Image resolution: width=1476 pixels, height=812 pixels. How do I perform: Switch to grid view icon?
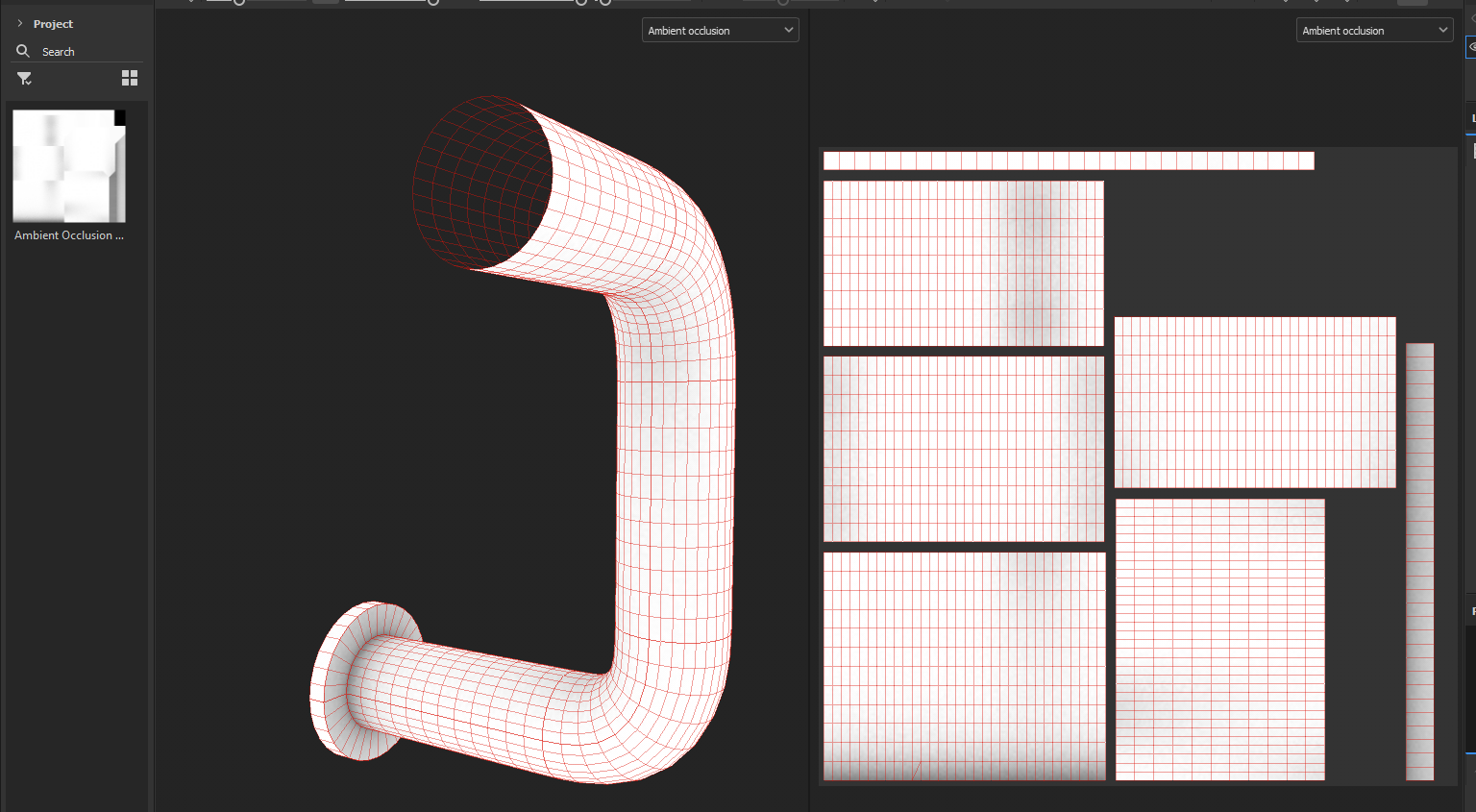pyautogui.click(x=130, y=78)
